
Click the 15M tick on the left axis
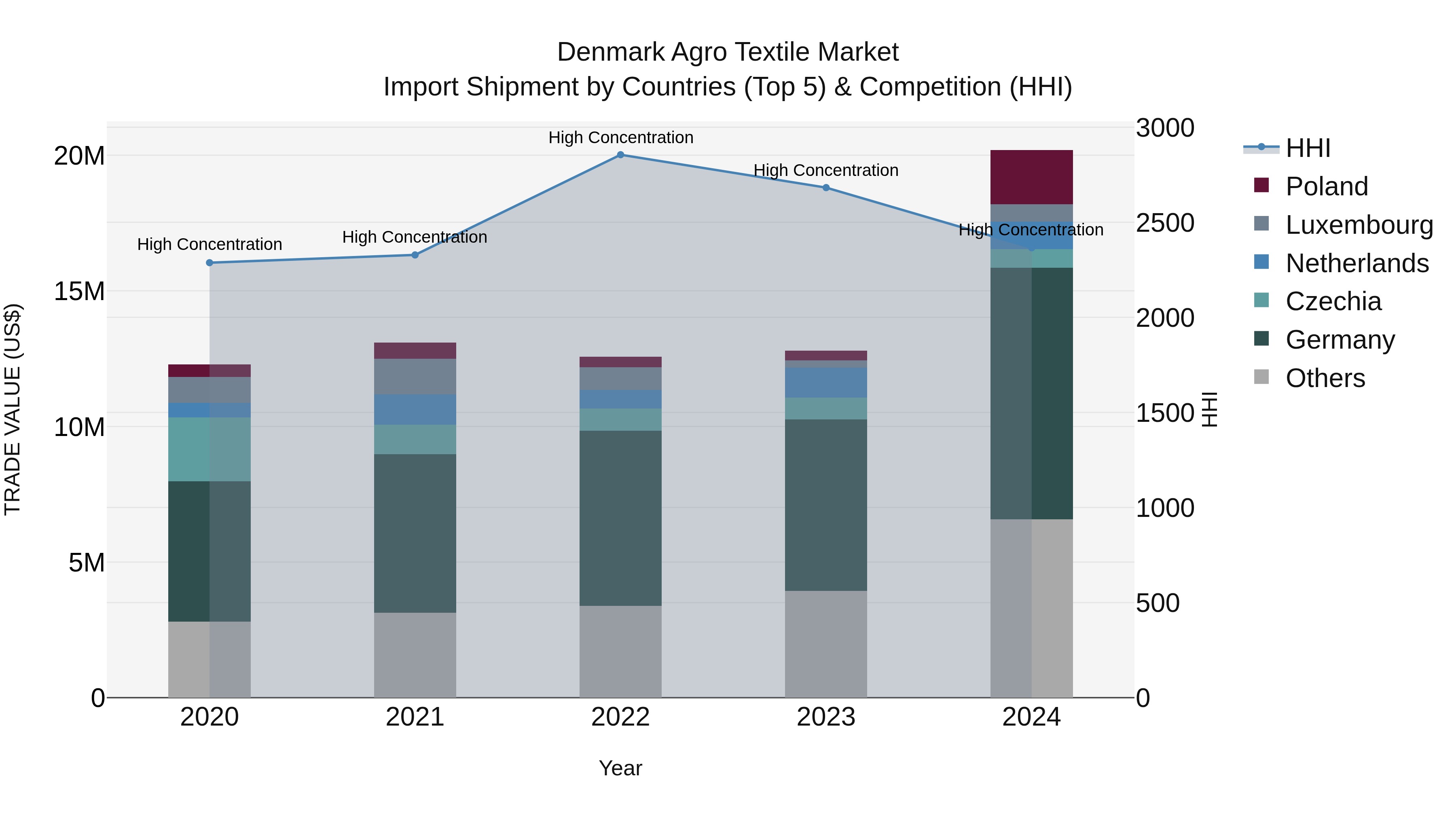80,291
